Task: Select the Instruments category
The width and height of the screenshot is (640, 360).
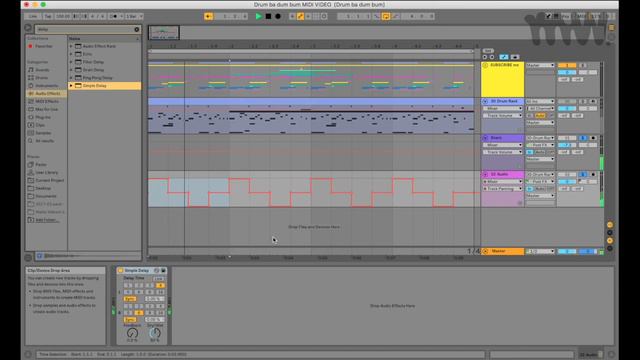Action: 46,86
